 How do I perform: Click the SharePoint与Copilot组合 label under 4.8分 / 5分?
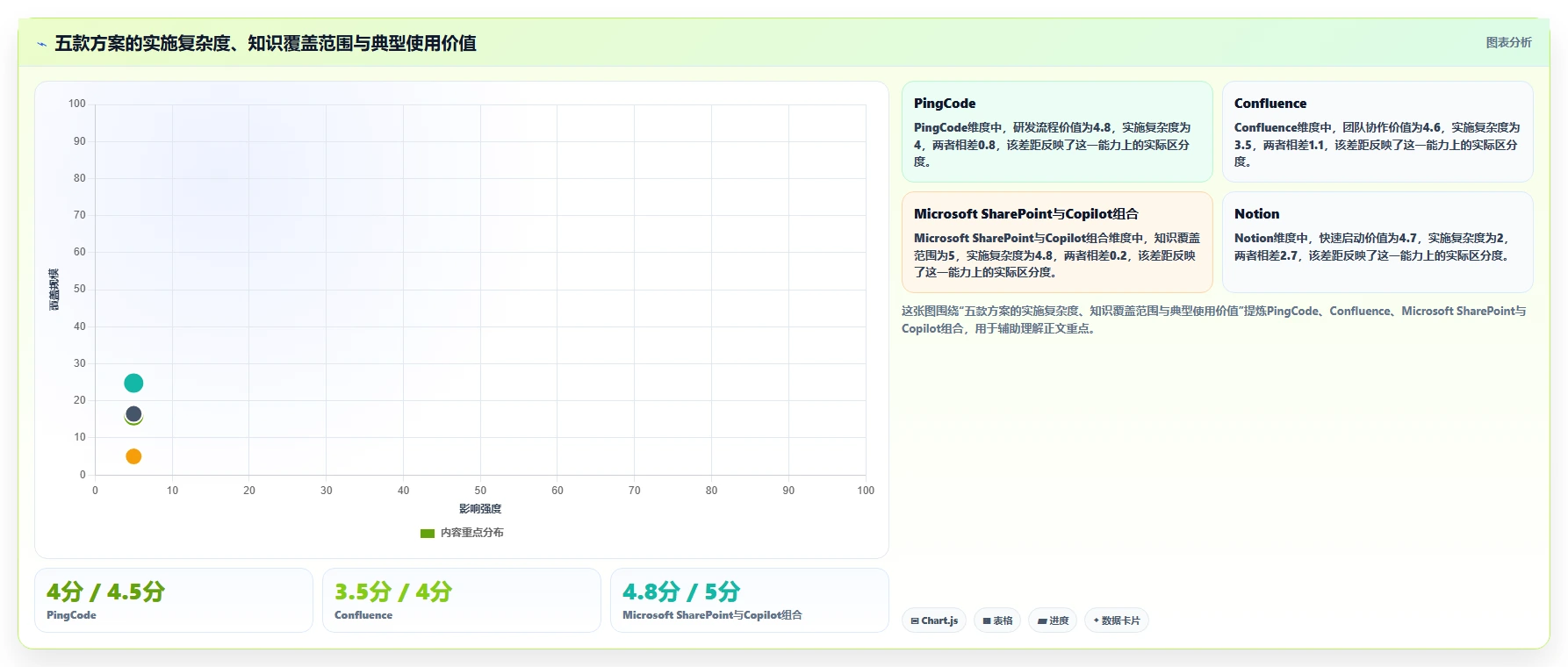click(712, 615)
